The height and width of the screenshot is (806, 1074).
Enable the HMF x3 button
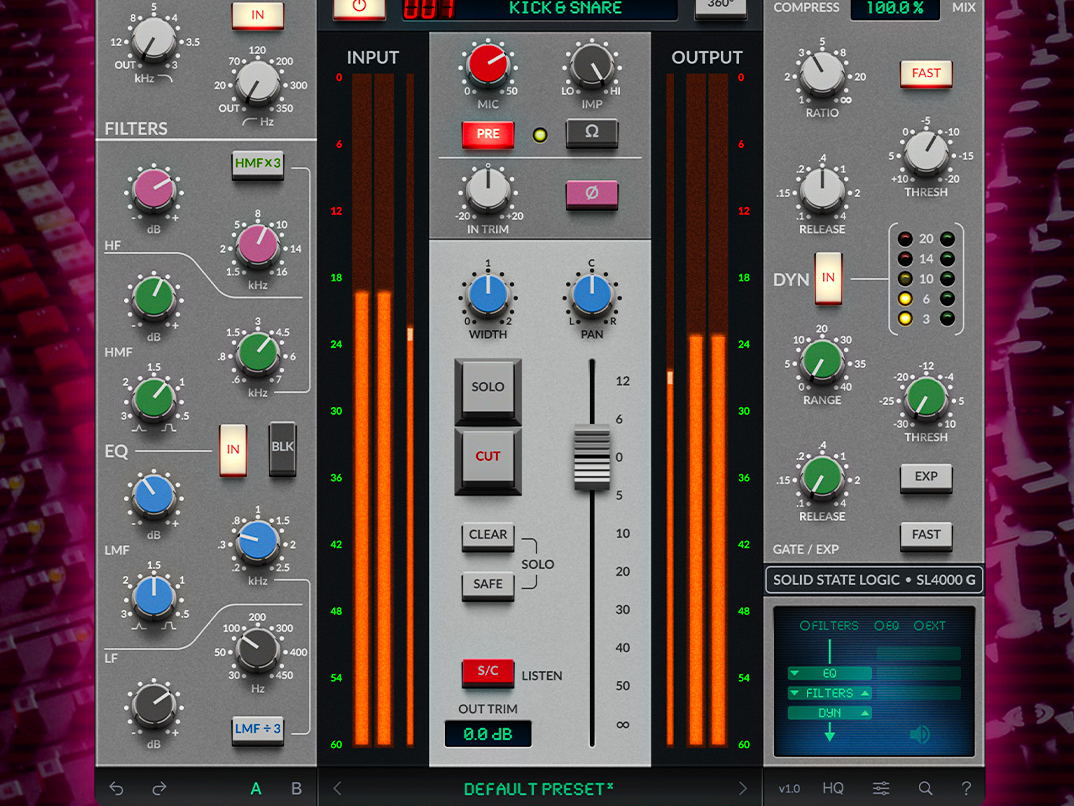coord(258,164)
